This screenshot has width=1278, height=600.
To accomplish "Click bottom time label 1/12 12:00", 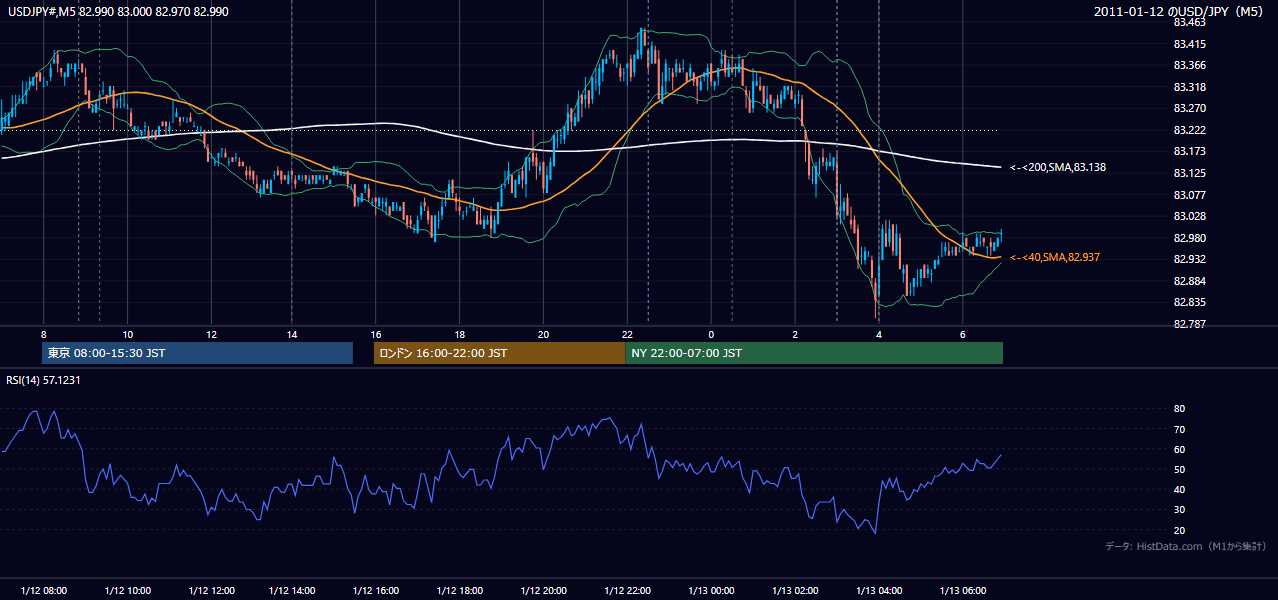I will pyautogui.click(x=210, y=591).
